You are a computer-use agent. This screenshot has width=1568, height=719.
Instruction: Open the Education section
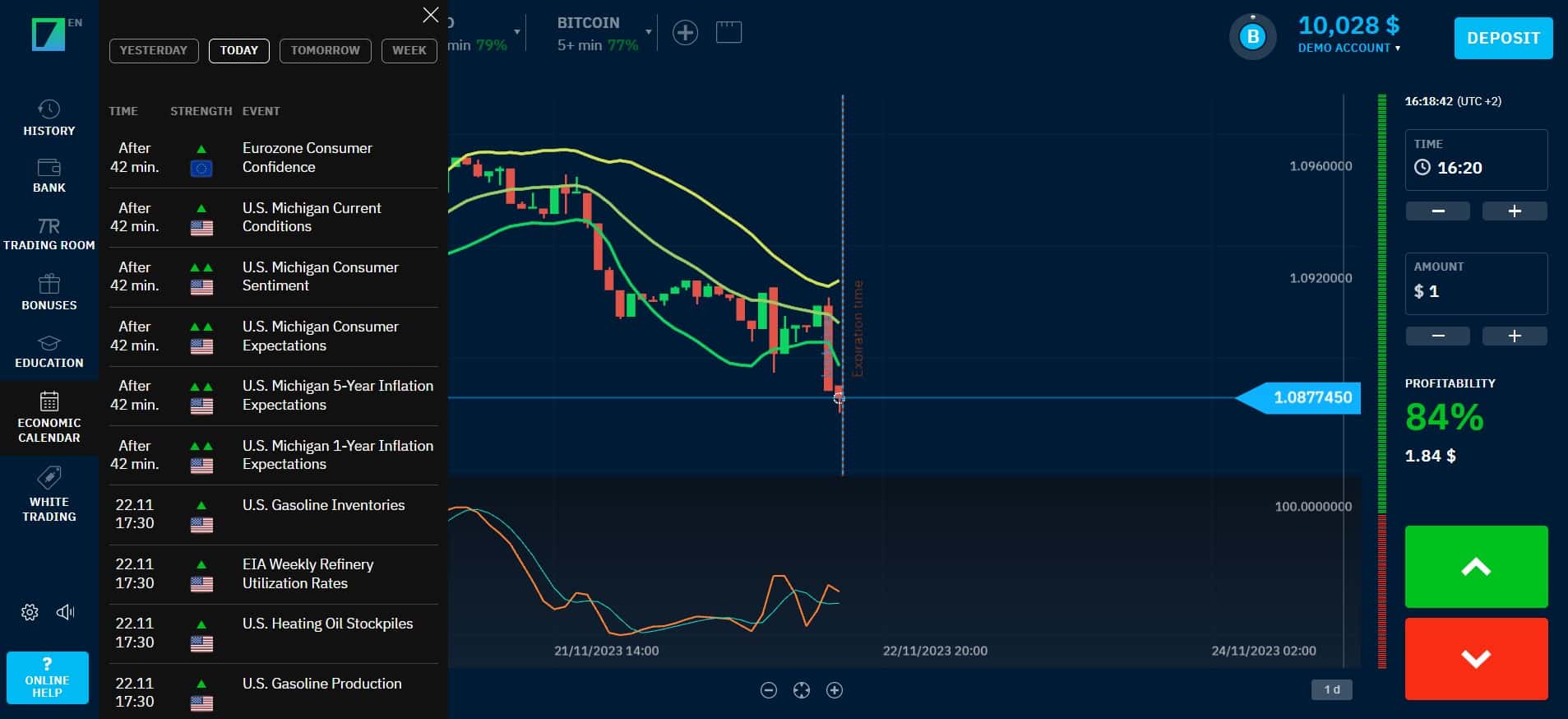pyautogui.click(x=49, y=351)
